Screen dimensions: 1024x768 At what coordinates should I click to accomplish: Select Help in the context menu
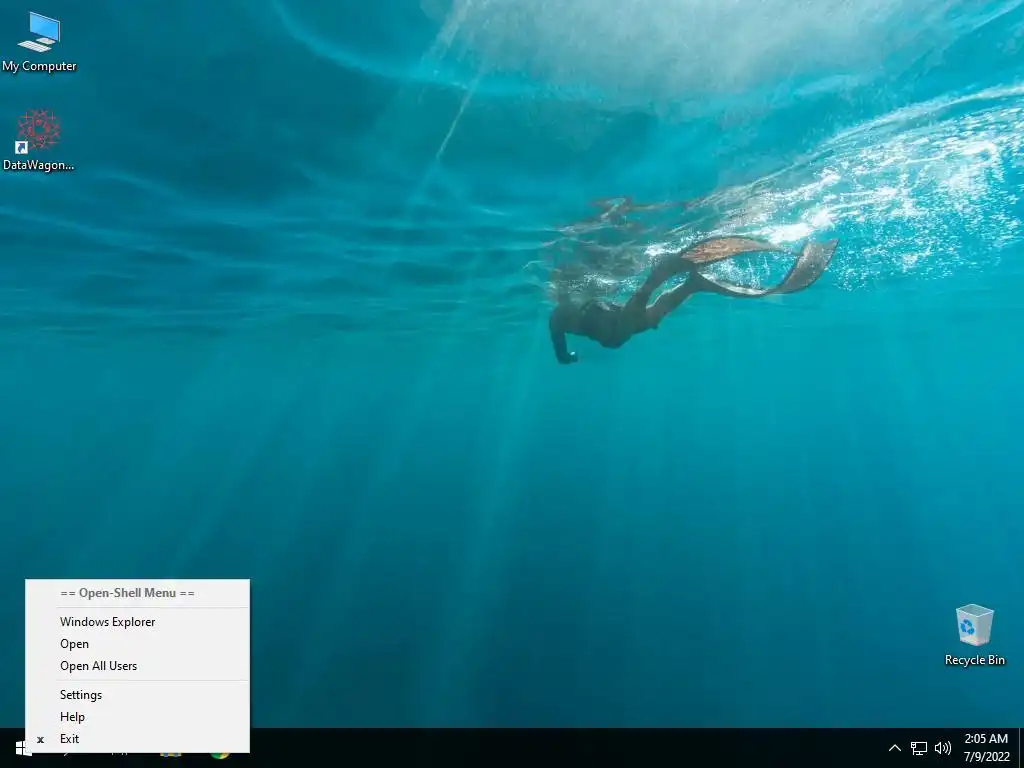138,717
